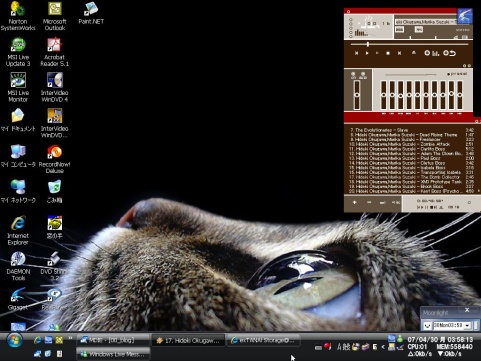Select playlist track 10 Zombie Attack
The width and height of the screenshot is (481, 361).
tap(411, 144)
